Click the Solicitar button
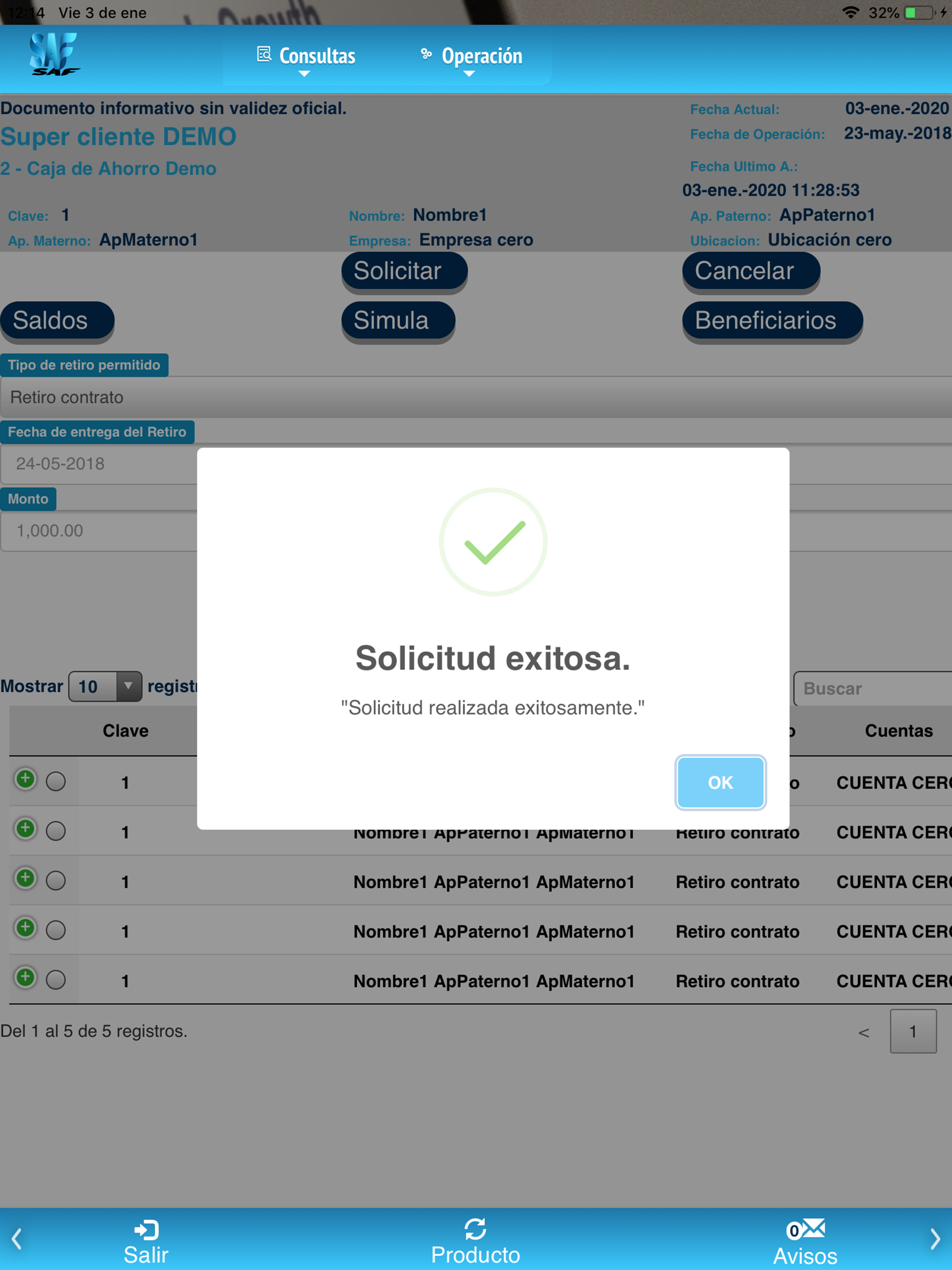This screenshot has height=1270, width=952. [404, 271]
